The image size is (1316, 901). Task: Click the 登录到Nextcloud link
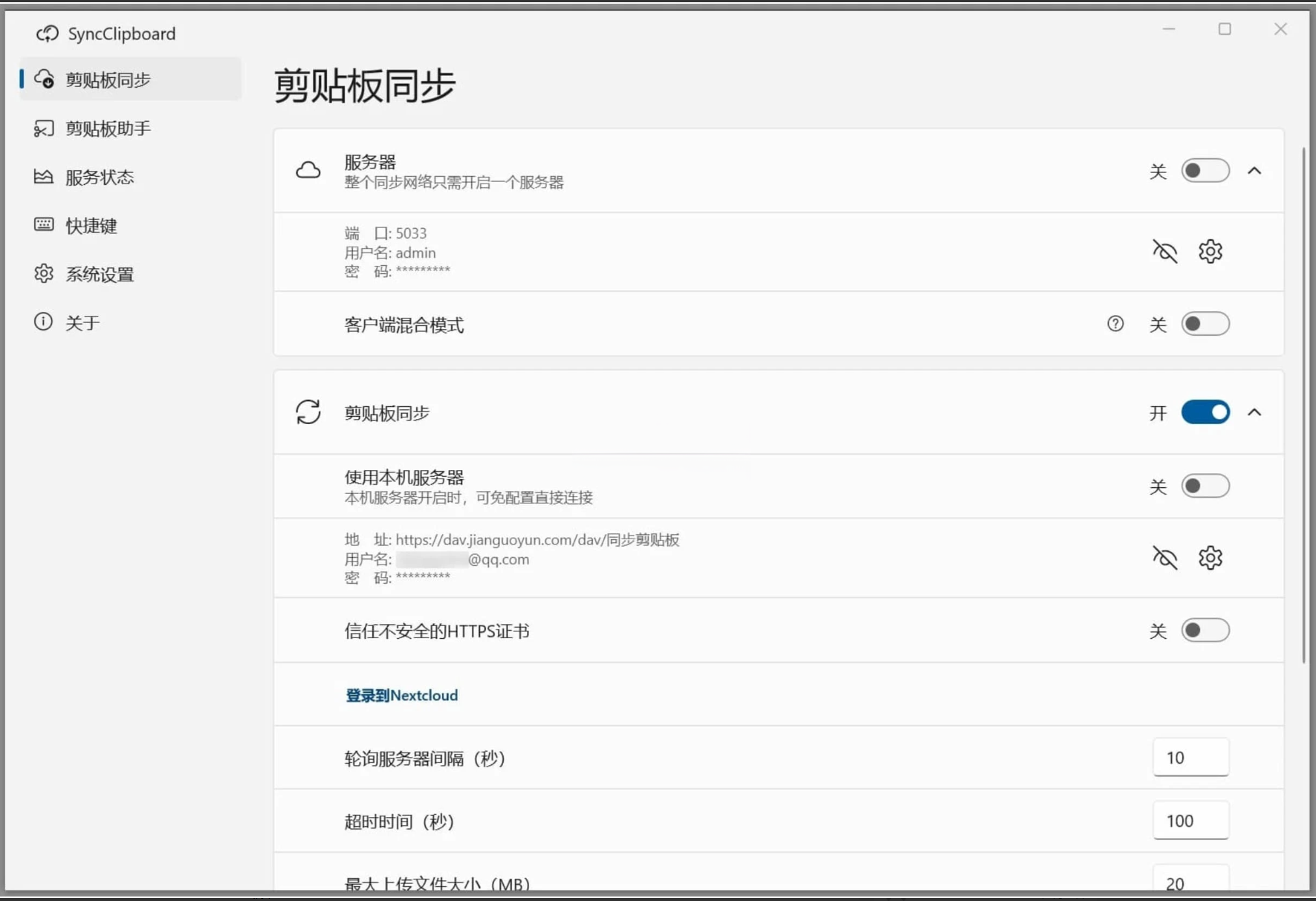point(401,695)
